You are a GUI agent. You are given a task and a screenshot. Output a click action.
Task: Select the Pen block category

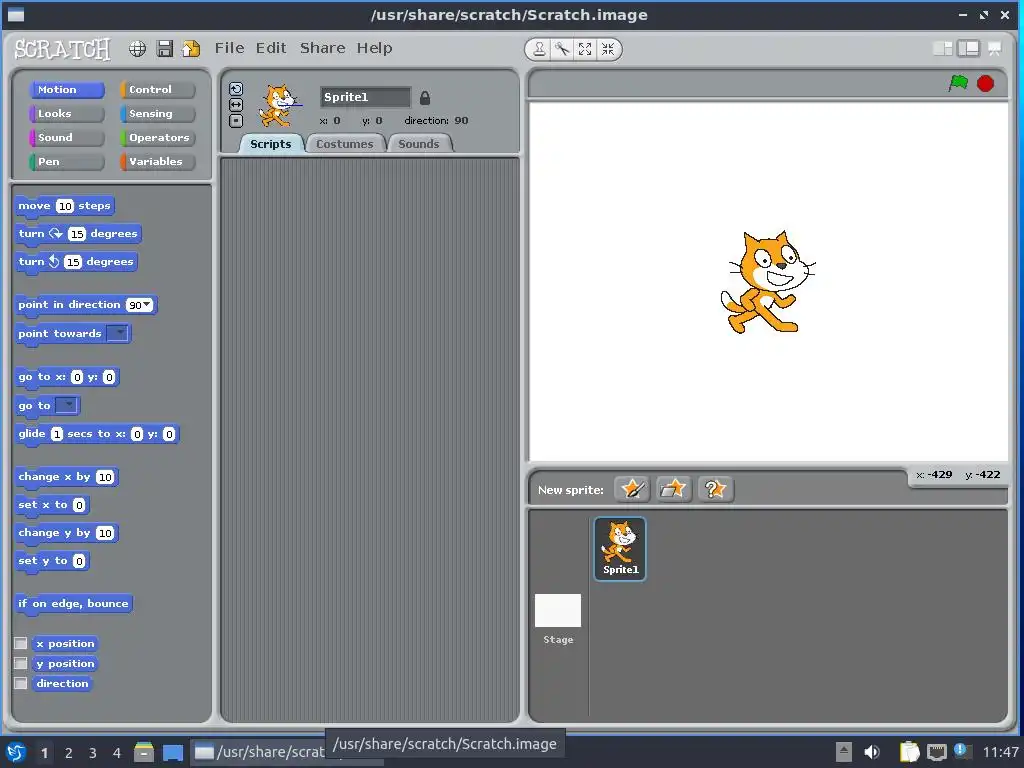(67, 162)
